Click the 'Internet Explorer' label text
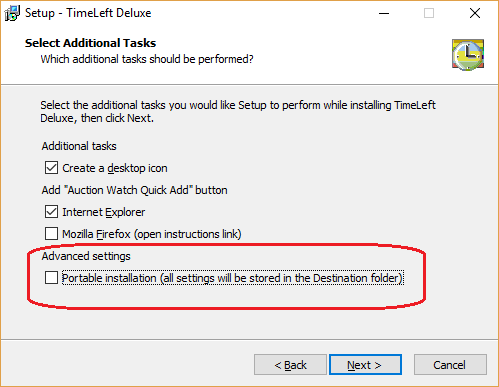This screenshot has height=387, width=499. point(104,212)
